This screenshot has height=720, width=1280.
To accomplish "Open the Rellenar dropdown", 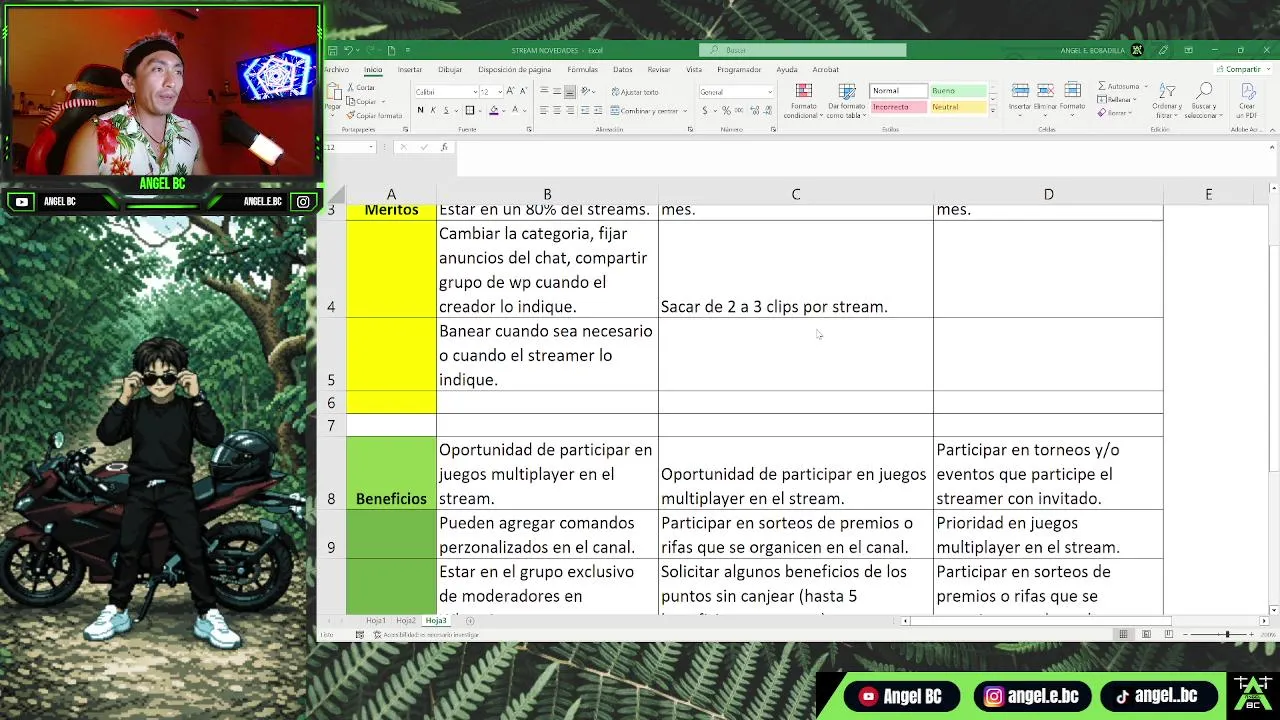I will (x=1119, y=99).
